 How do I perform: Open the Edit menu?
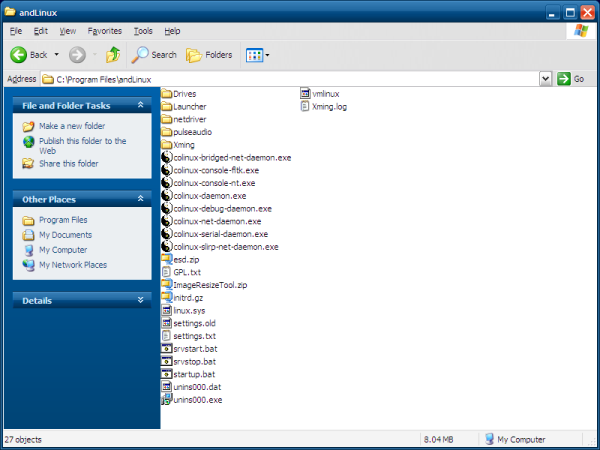pos(41,31)
